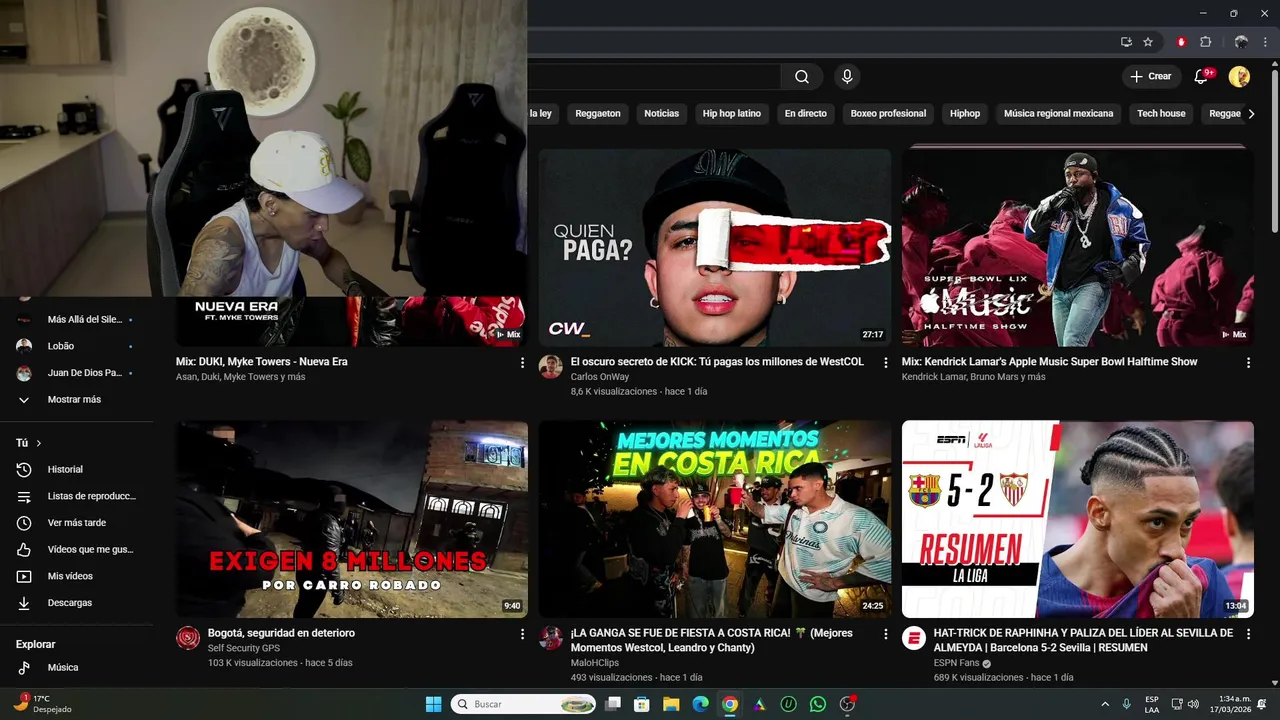Viewport: 1280px width, 720px height.
Task: Open Listas de reproducción in sidebar
Action: pyautogui.click(x=76, y=496)
